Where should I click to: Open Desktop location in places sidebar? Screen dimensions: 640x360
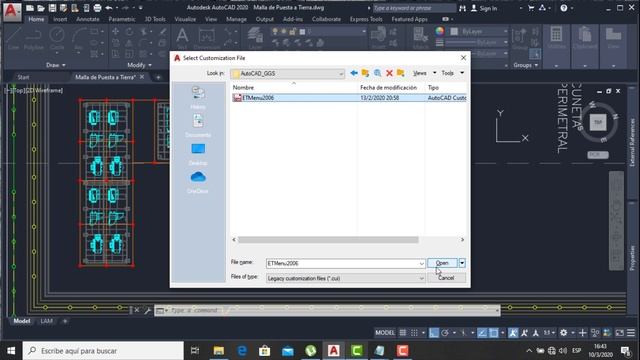pyautogui.click(x=198, y=154)
